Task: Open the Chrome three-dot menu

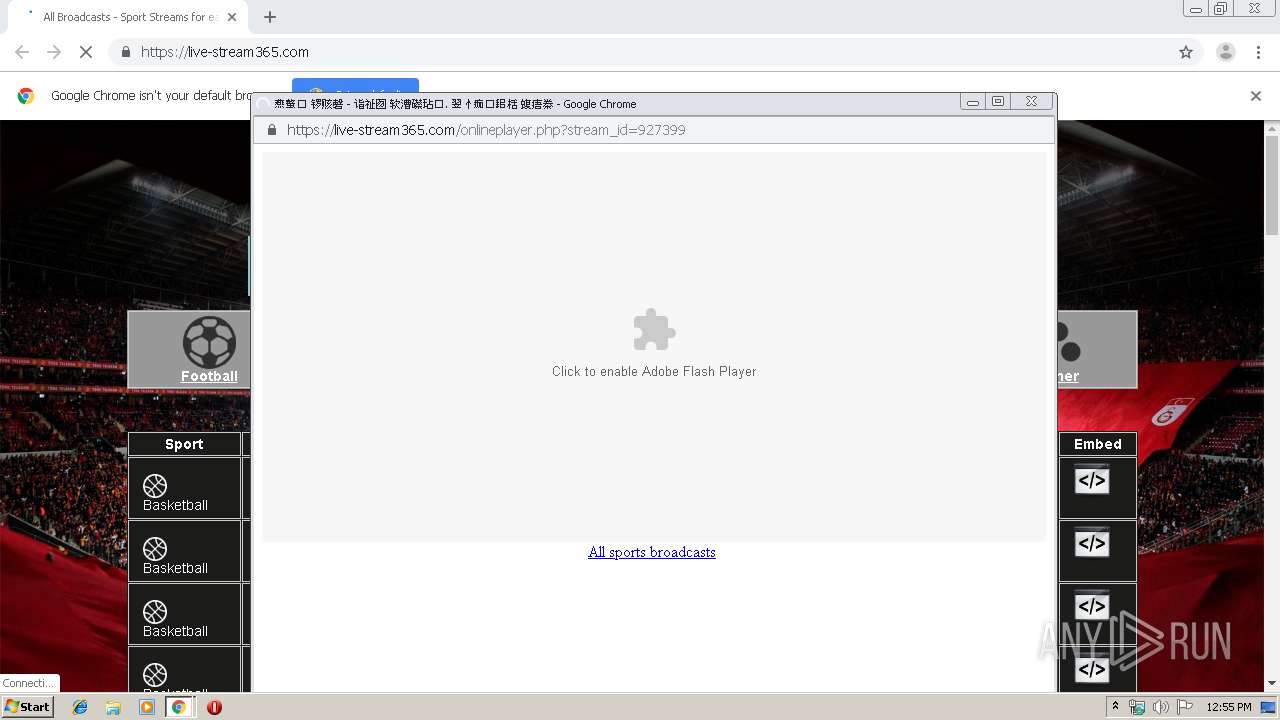Action: tap(1258, 52)
